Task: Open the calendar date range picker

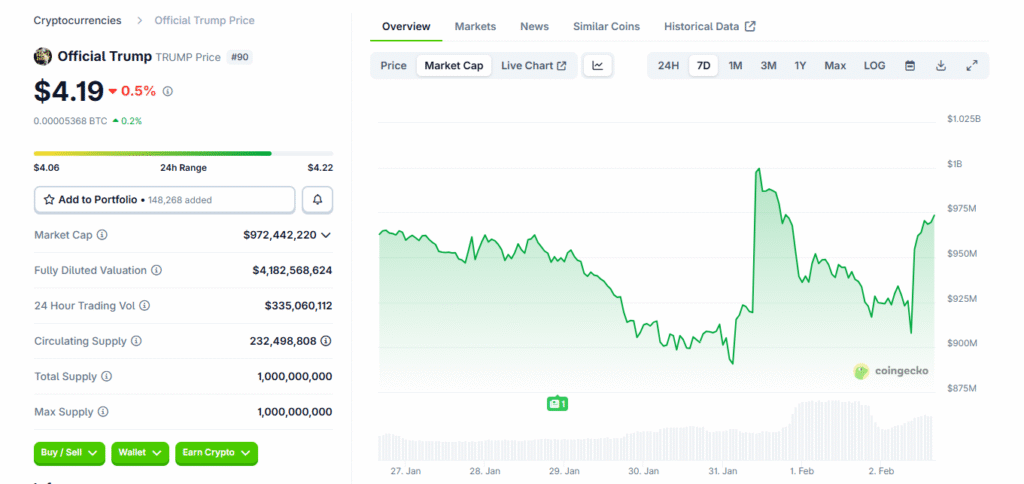Action: click(x=910, y=66)
